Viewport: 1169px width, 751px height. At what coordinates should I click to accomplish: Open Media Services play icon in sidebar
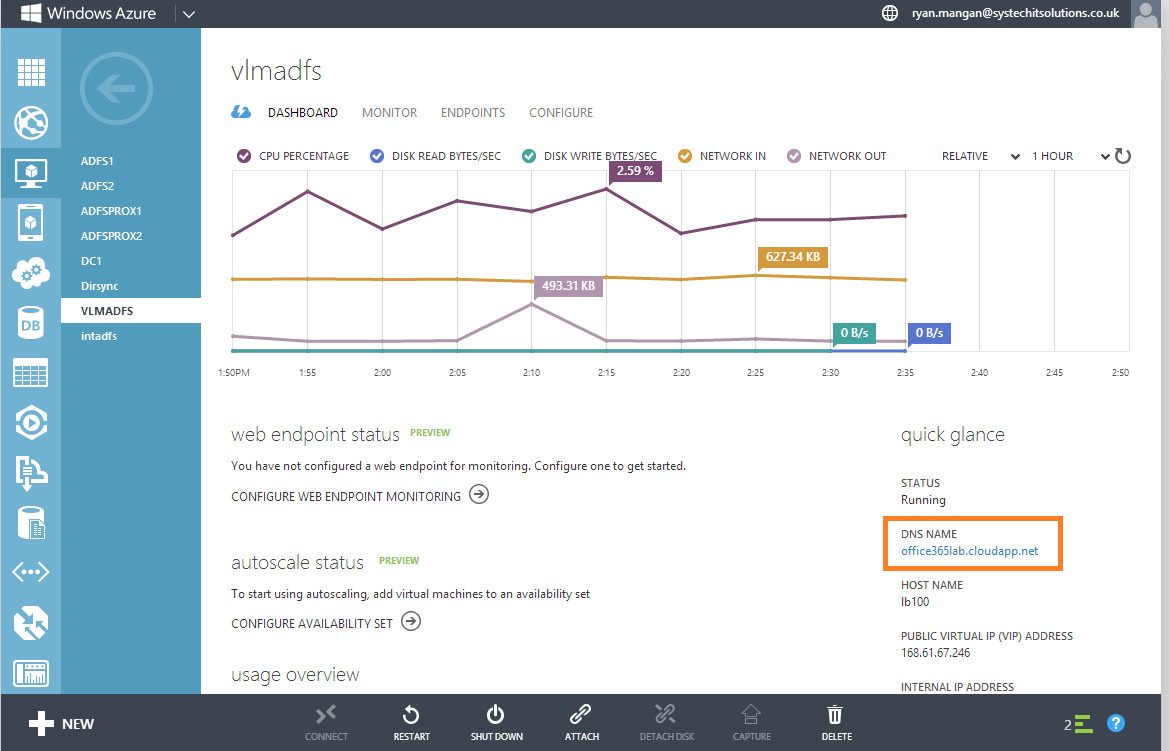tap(31, 423)
